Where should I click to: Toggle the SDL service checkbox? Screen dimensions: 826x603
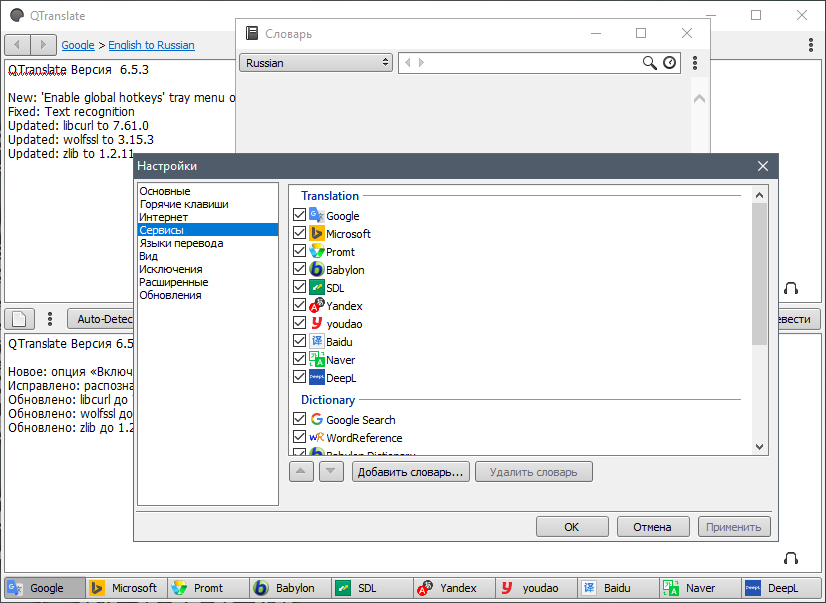click(299, 287)
